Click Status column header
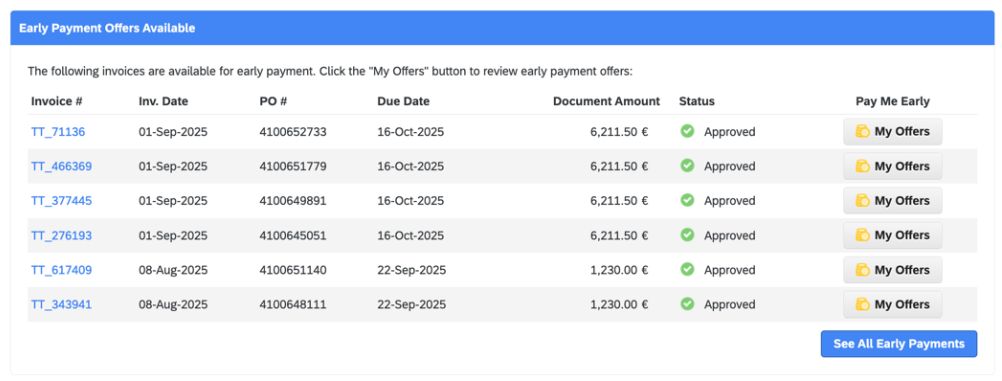This screenshot has width=1002, height=381. pyautogui.click(x=697, y=101)
